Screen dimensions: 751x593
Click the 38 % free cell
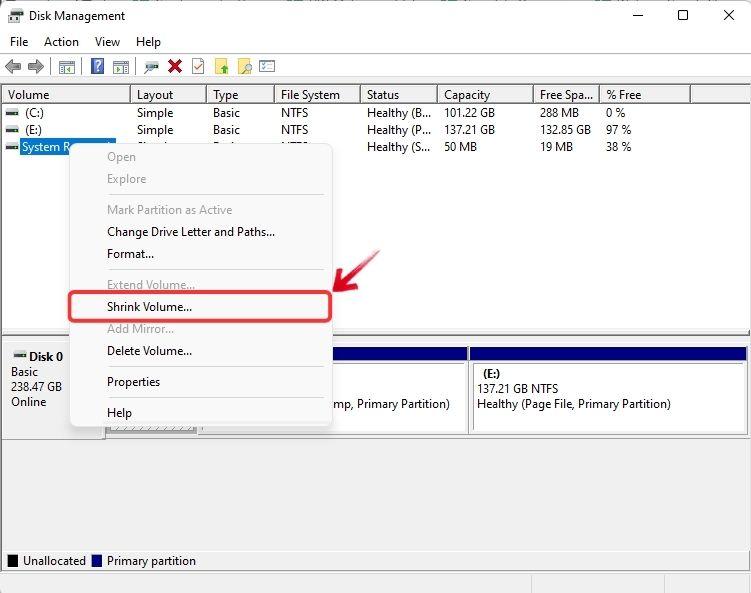coord(618,147)
